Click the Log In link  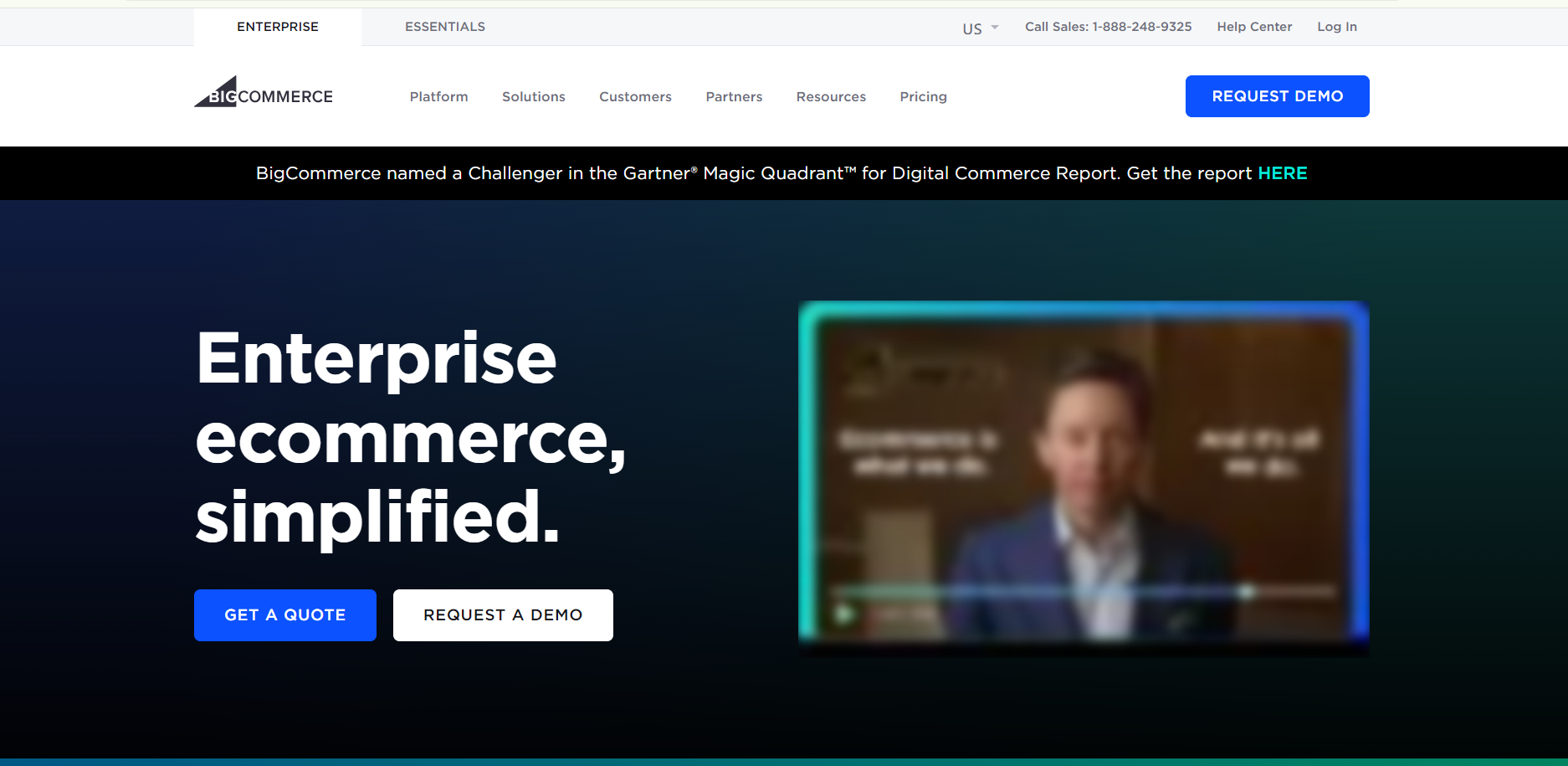click(1337, 27)
